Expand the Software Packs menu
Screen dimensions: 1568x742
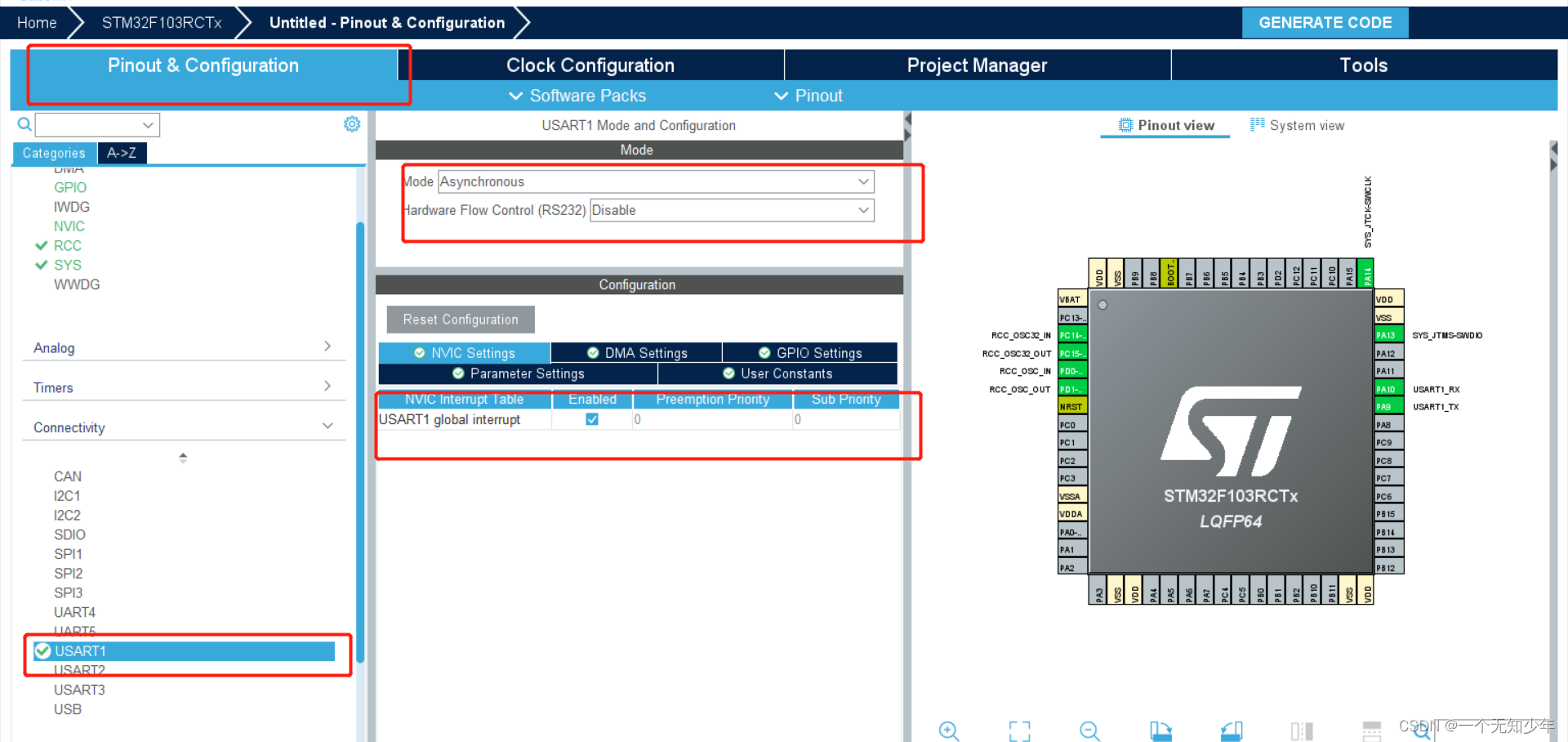click(578, 96)
